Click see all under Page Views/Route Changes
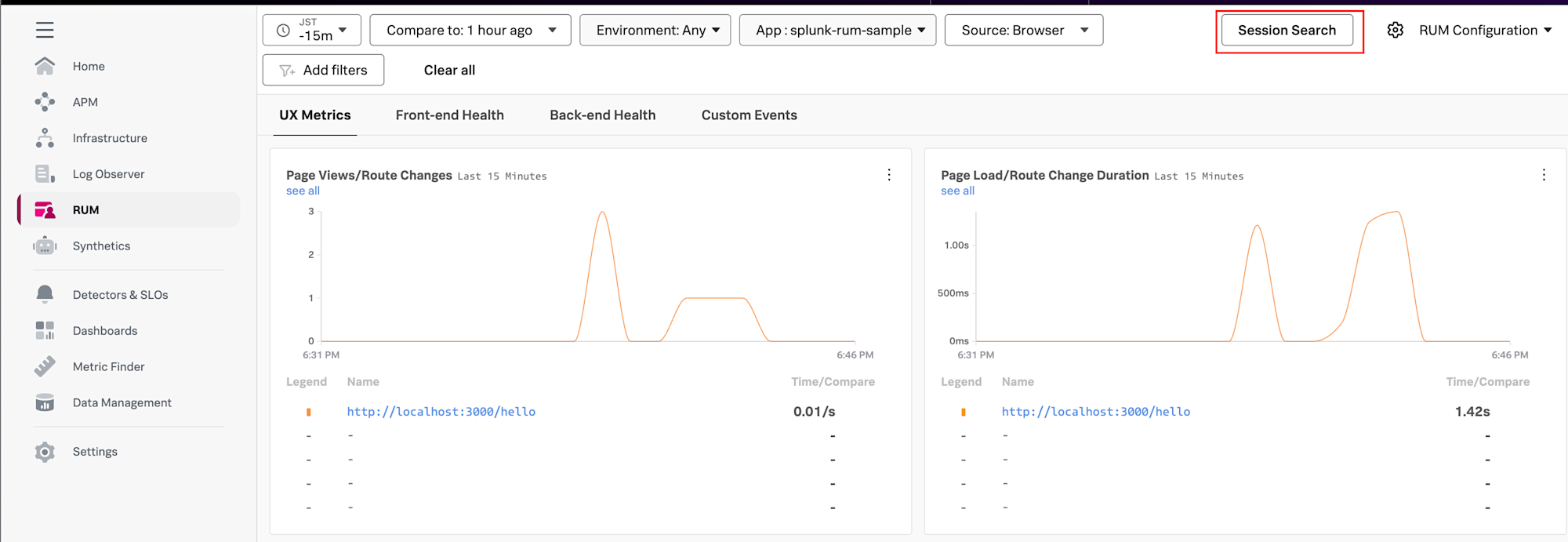1568x542 pixels. click(303, 191)
